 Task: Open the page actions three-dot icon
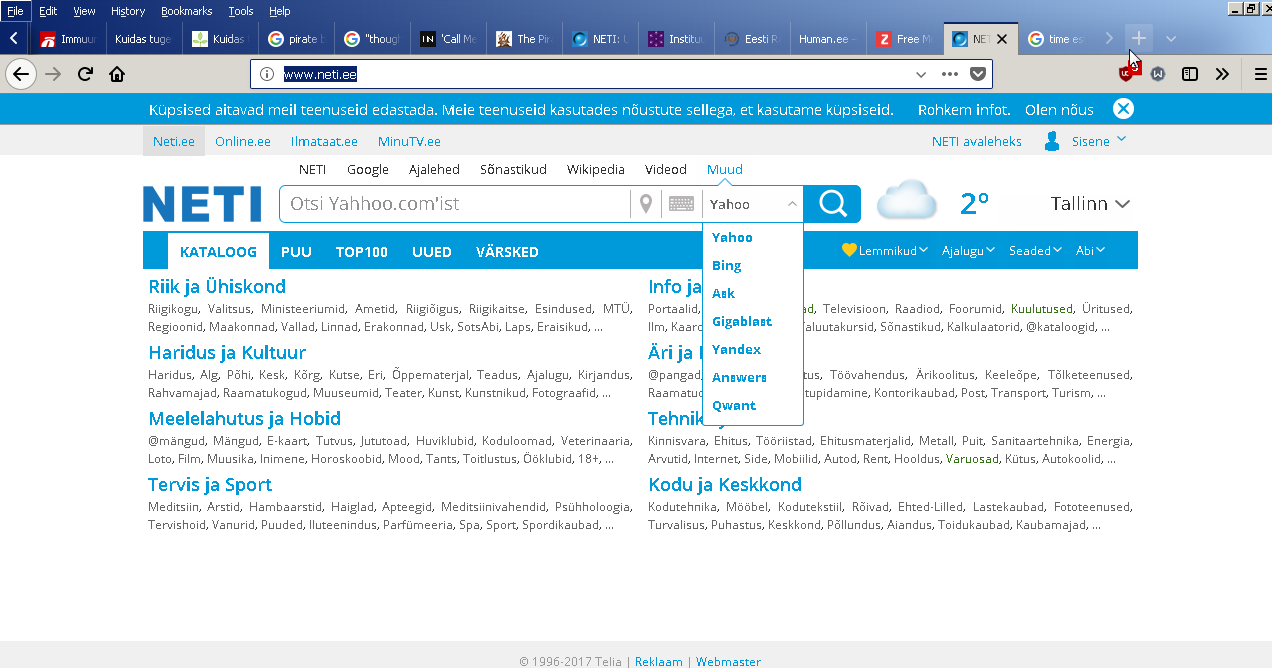(x=950, y=74)
